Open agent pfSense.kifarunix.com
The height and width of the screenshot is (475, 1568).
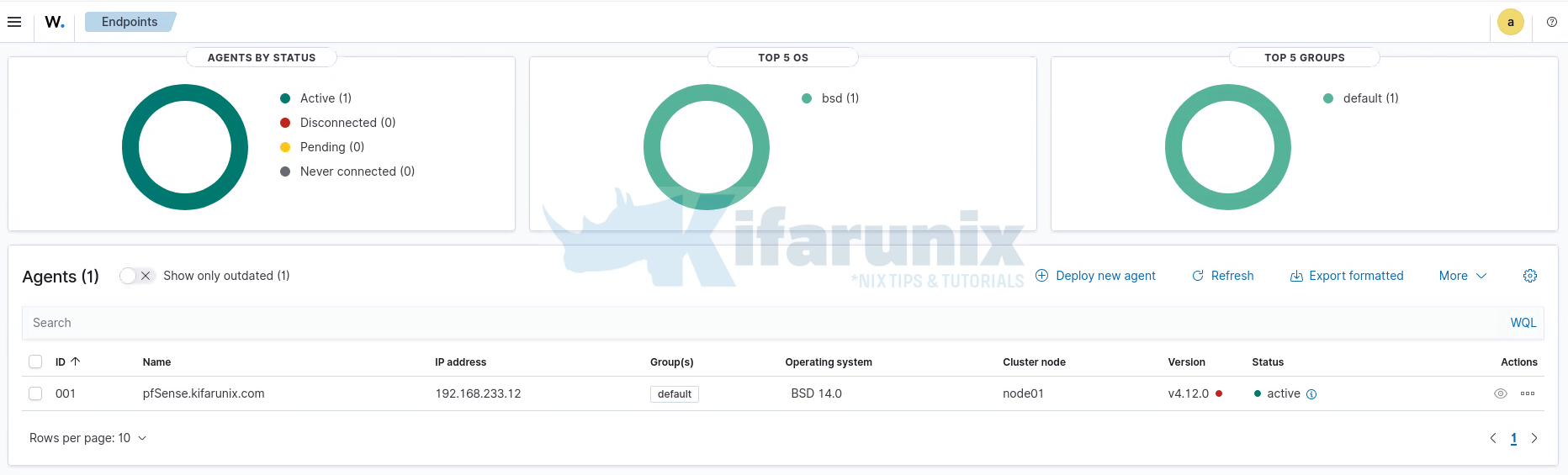tap(204, 393)
